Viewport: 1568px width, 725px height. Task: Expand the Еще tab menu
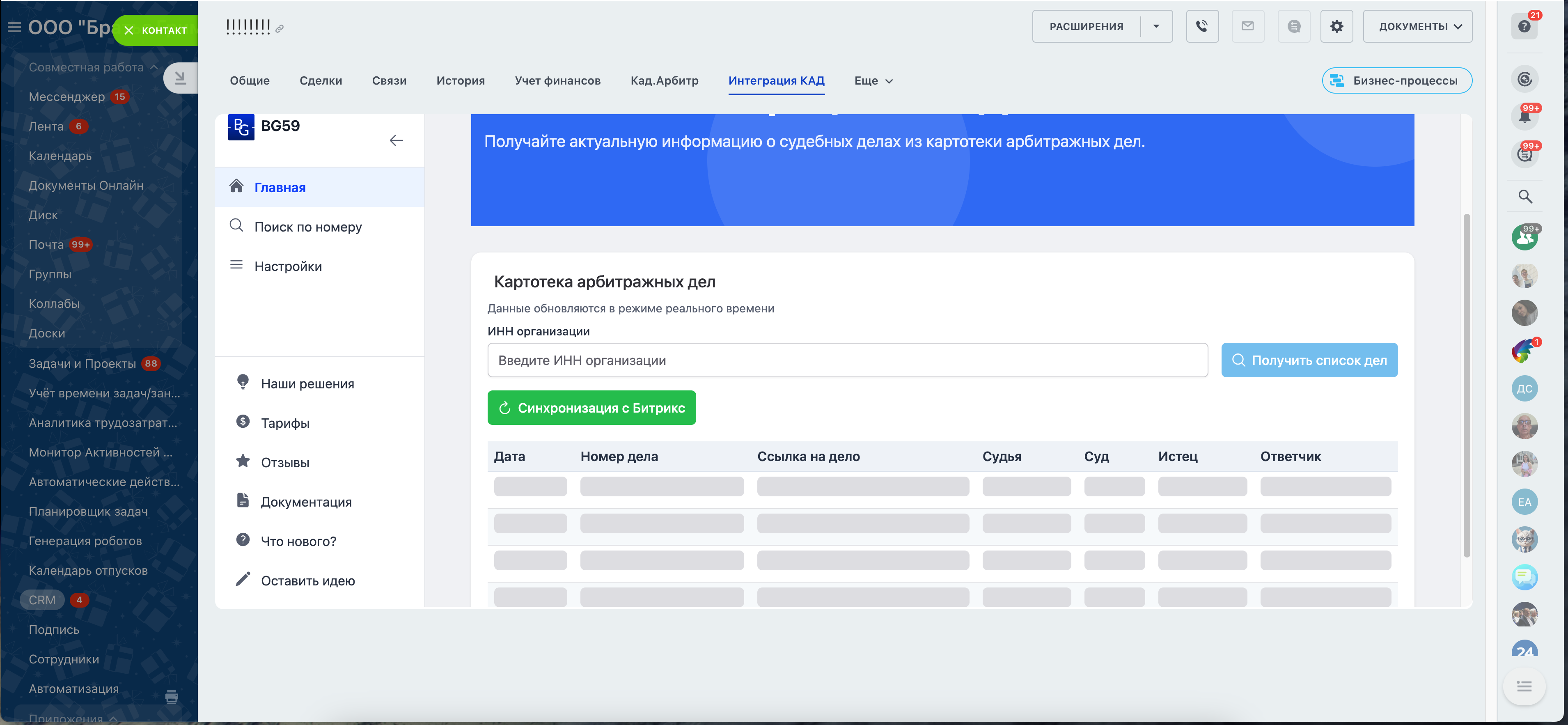point(873,81)
